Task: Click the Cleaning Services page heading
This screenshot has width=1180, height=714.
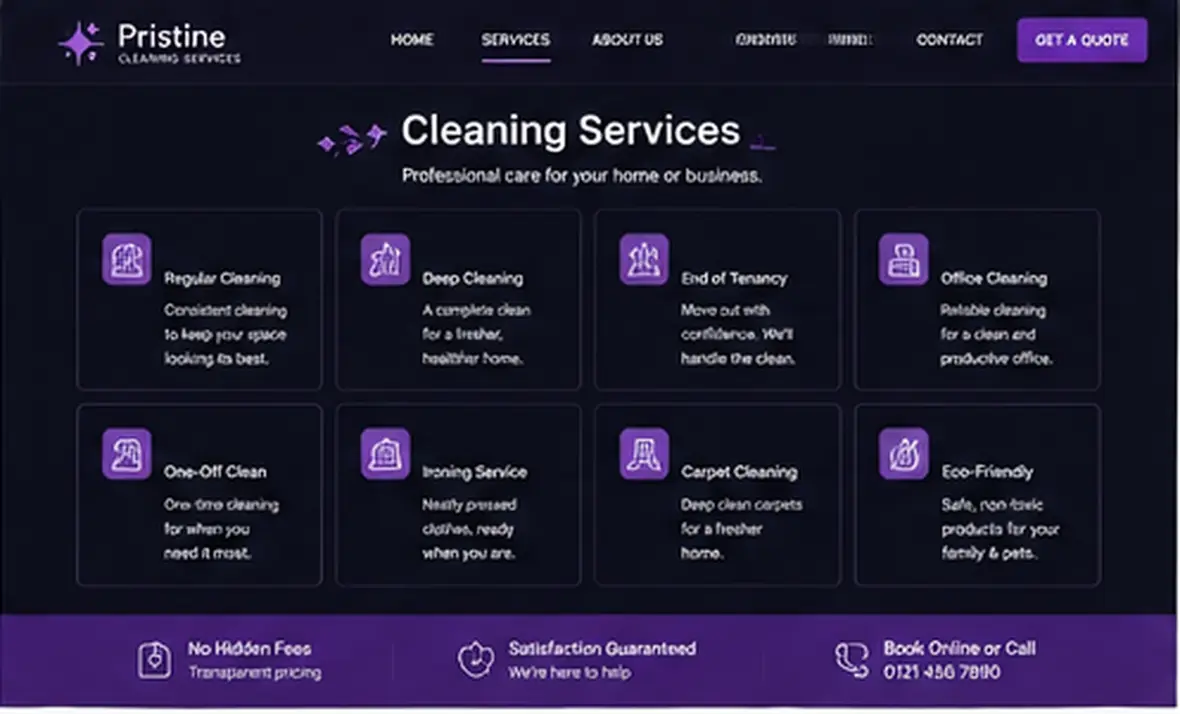Action: point(570,131)
